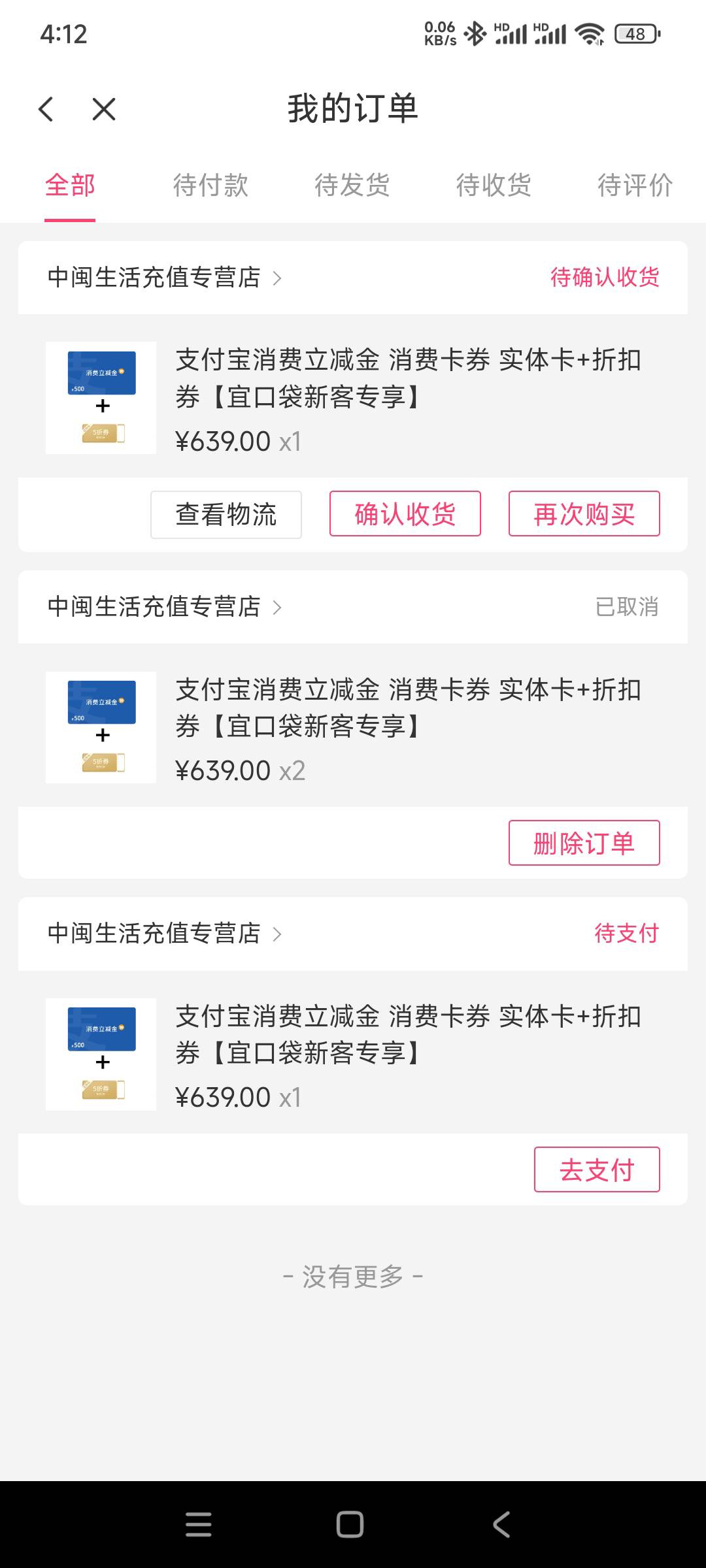The image size is (706, 1568).
Task: Open the Android recent apps menu icon
Action: 198,1524
